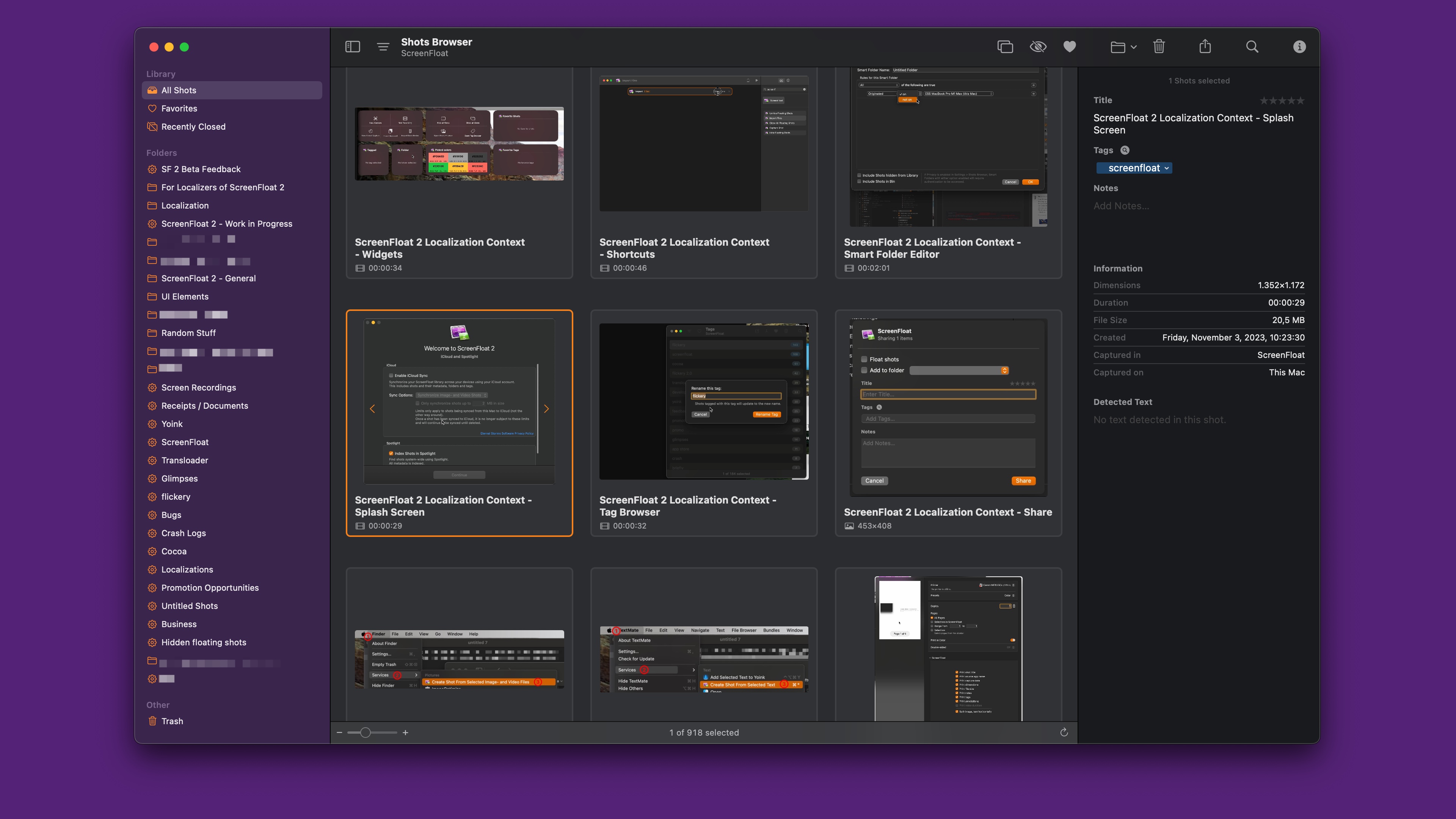
Task: Toggle the sidebar visibility
Action: [352, 46]
